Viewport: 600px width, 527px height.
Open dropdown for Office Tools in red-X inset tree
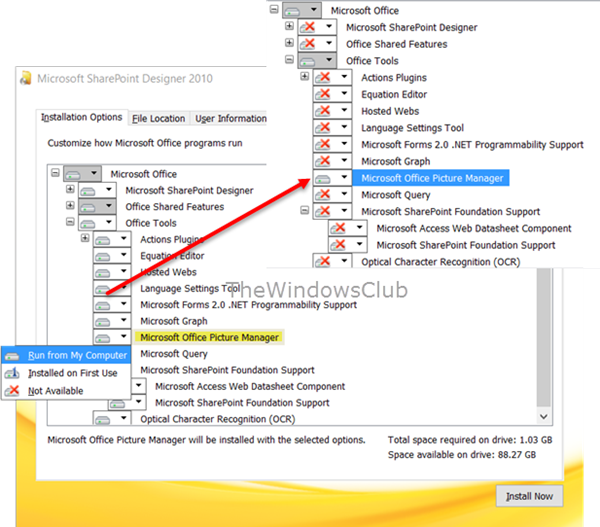(x=329, y=60)
